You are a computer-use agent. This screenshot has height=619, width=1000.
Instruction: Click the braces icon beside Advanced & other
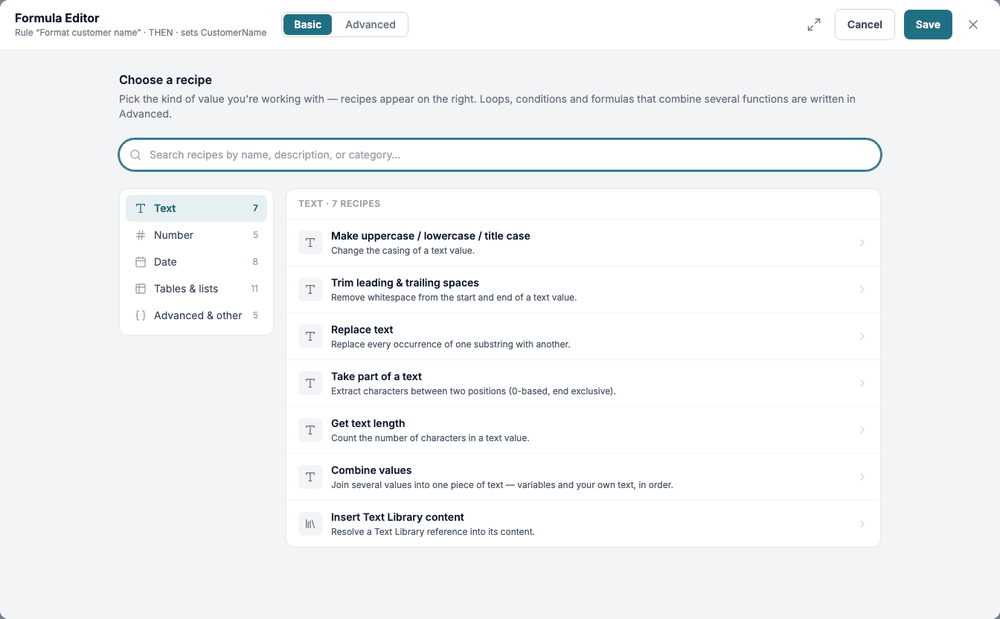(140, 316)
